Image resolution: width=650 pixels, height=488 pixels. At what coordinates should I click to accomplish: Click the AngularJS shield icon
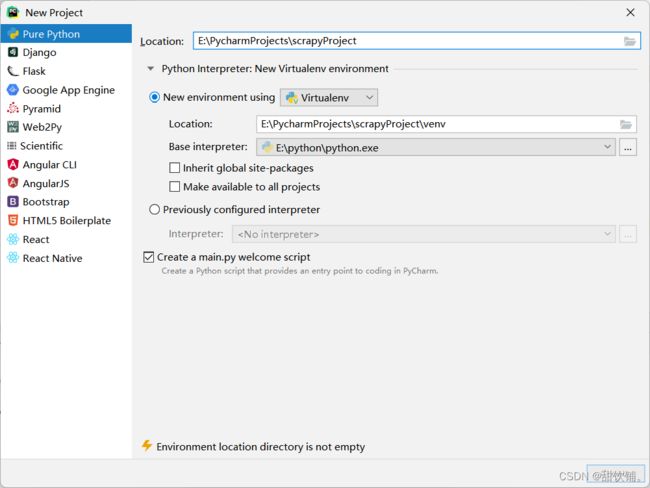pos(13,183)
